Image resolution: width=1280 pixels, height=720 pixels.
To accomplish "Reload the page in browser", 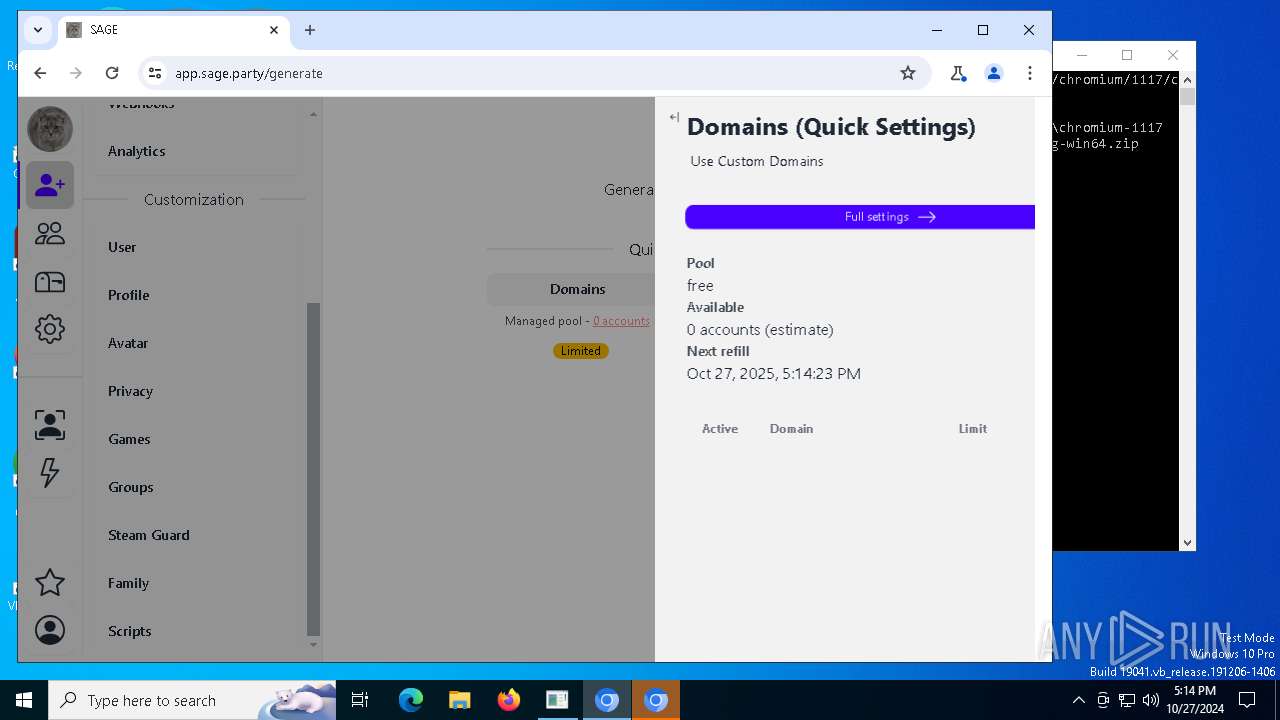I will point(112,73).
